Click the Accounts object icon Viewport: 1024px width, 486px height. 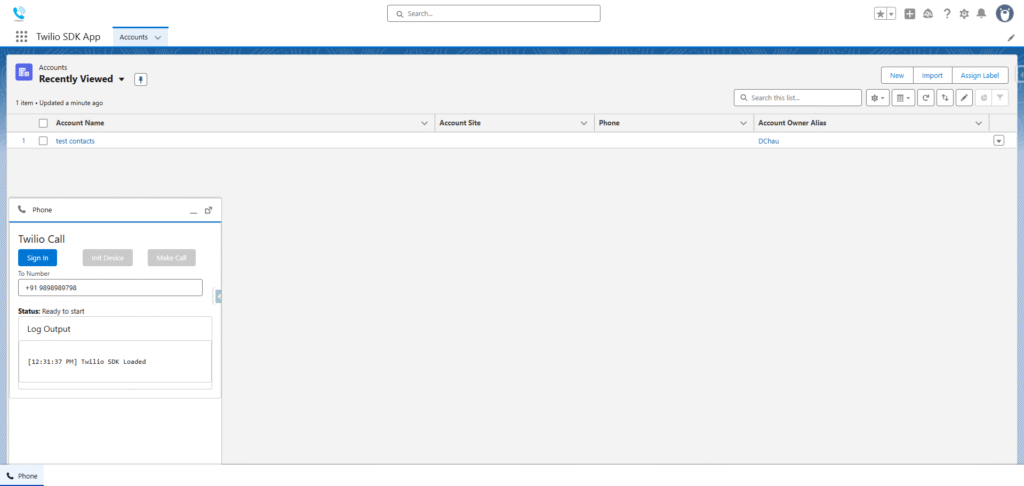tap(24, 73)
